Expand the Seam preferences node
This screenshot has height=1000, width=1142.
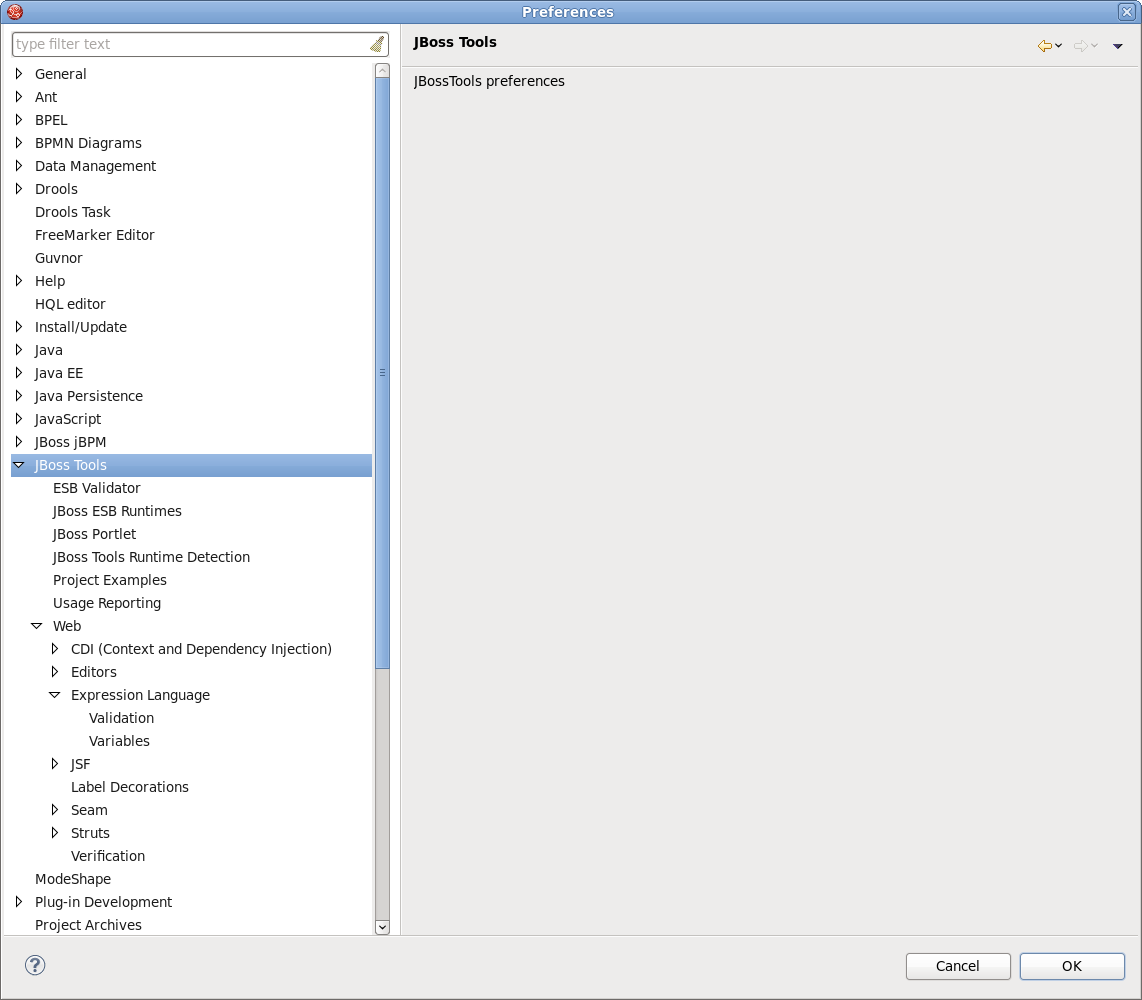(55, 810)
